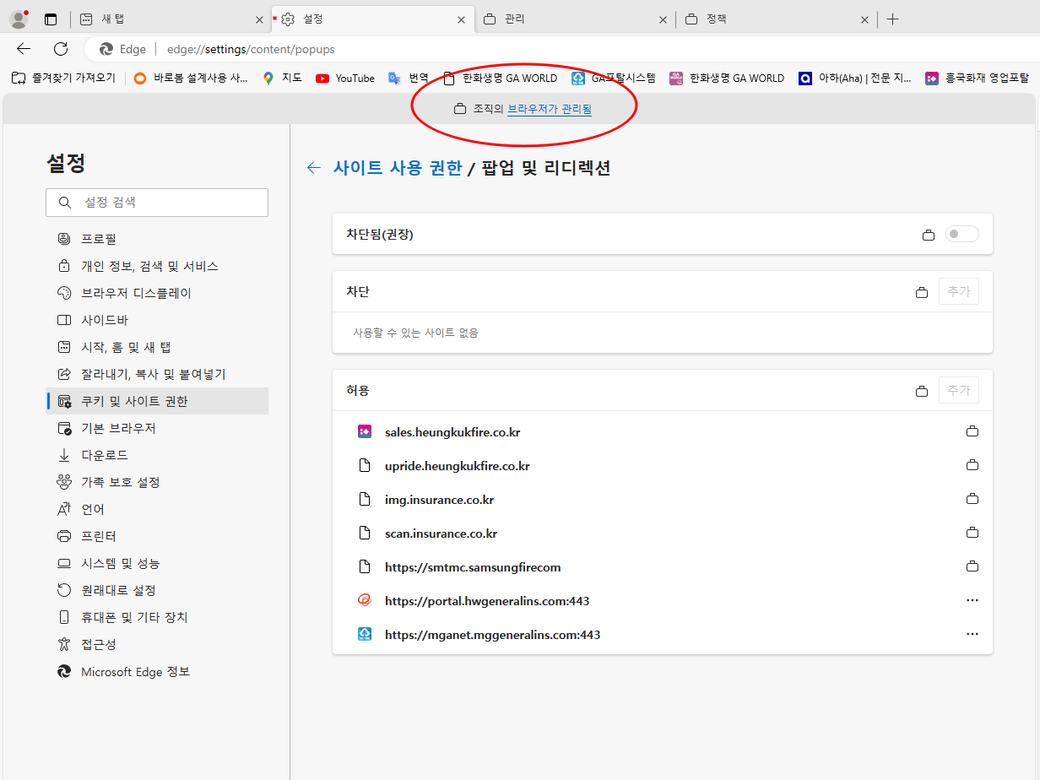Click the 브라우저가 관리됨 link
This screenshot has height=780, width=1040.
point(549,109)
